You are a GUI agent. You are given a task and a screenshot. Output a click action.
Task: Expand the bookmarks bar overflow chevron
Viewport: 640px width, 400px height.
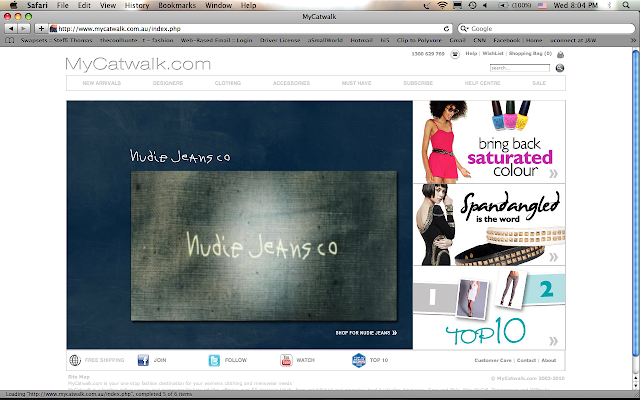633,40
